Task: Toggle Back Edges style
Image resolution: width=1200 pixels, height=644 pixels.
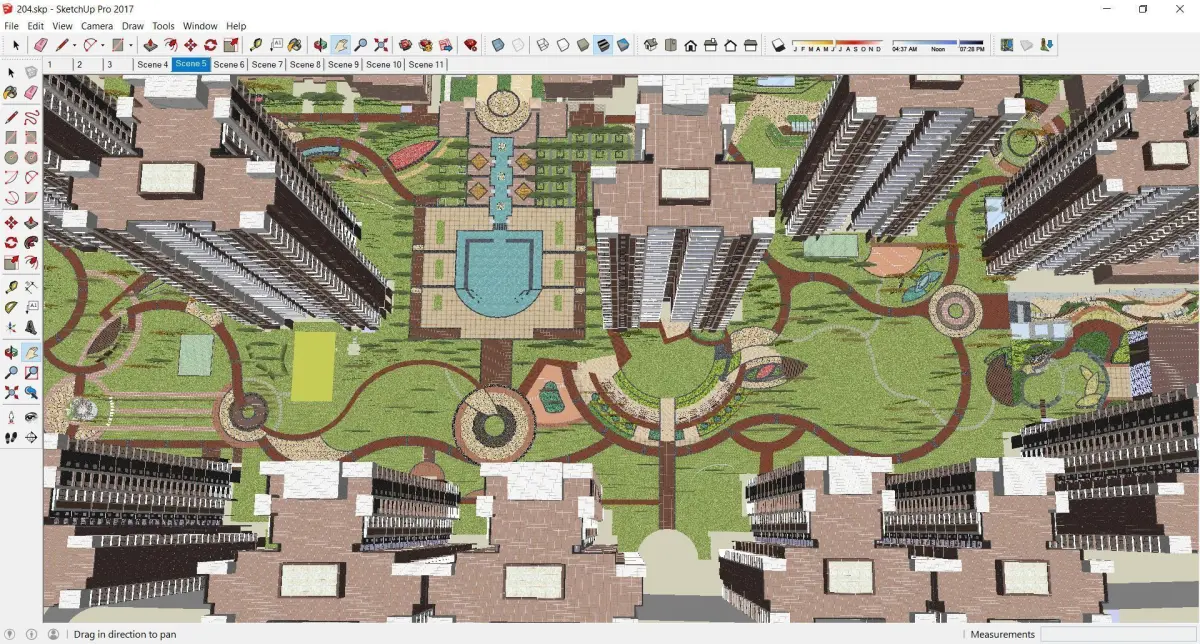Action: tap(517, 45)
